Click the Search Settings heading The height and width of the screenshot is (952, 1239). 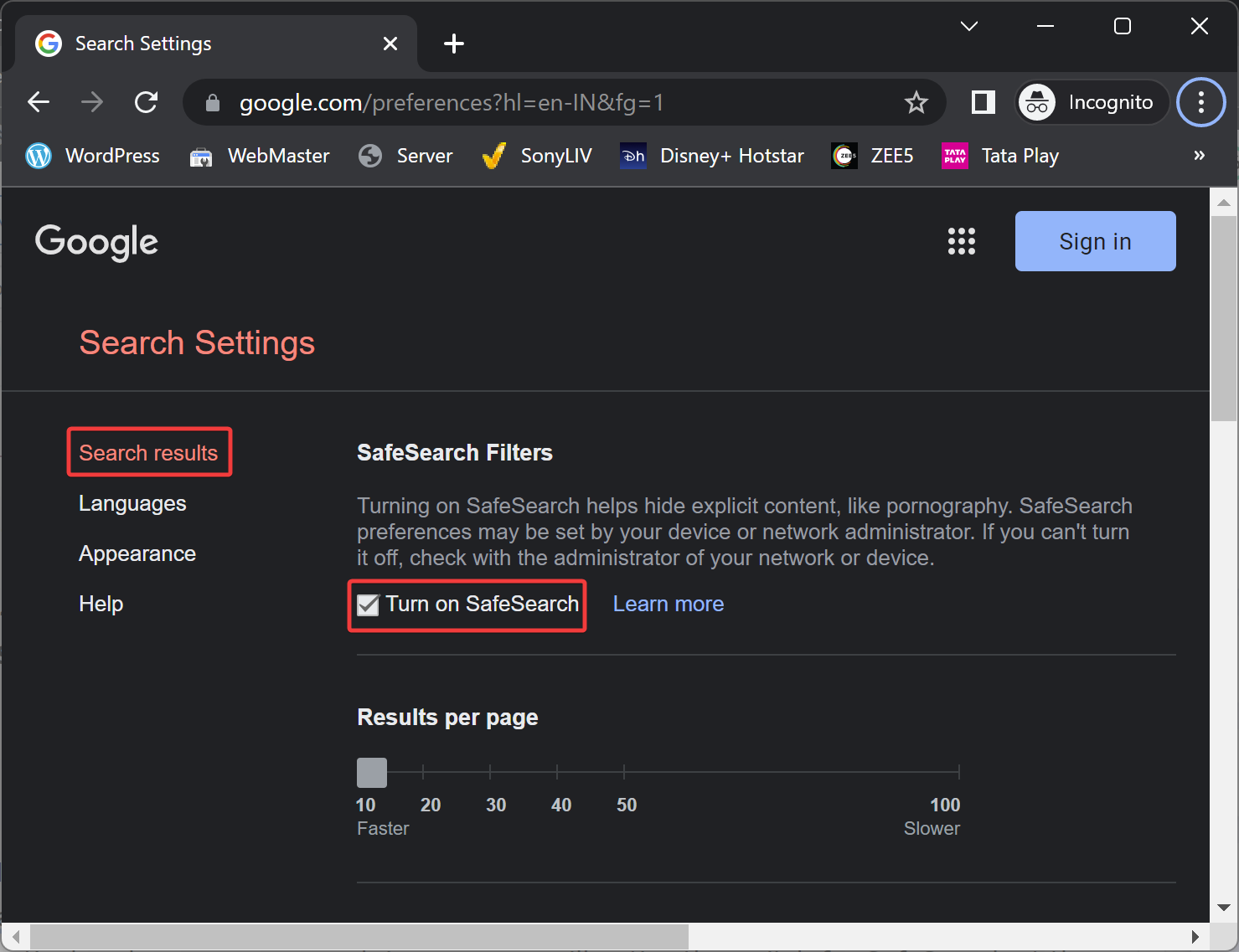pos(197,343)
